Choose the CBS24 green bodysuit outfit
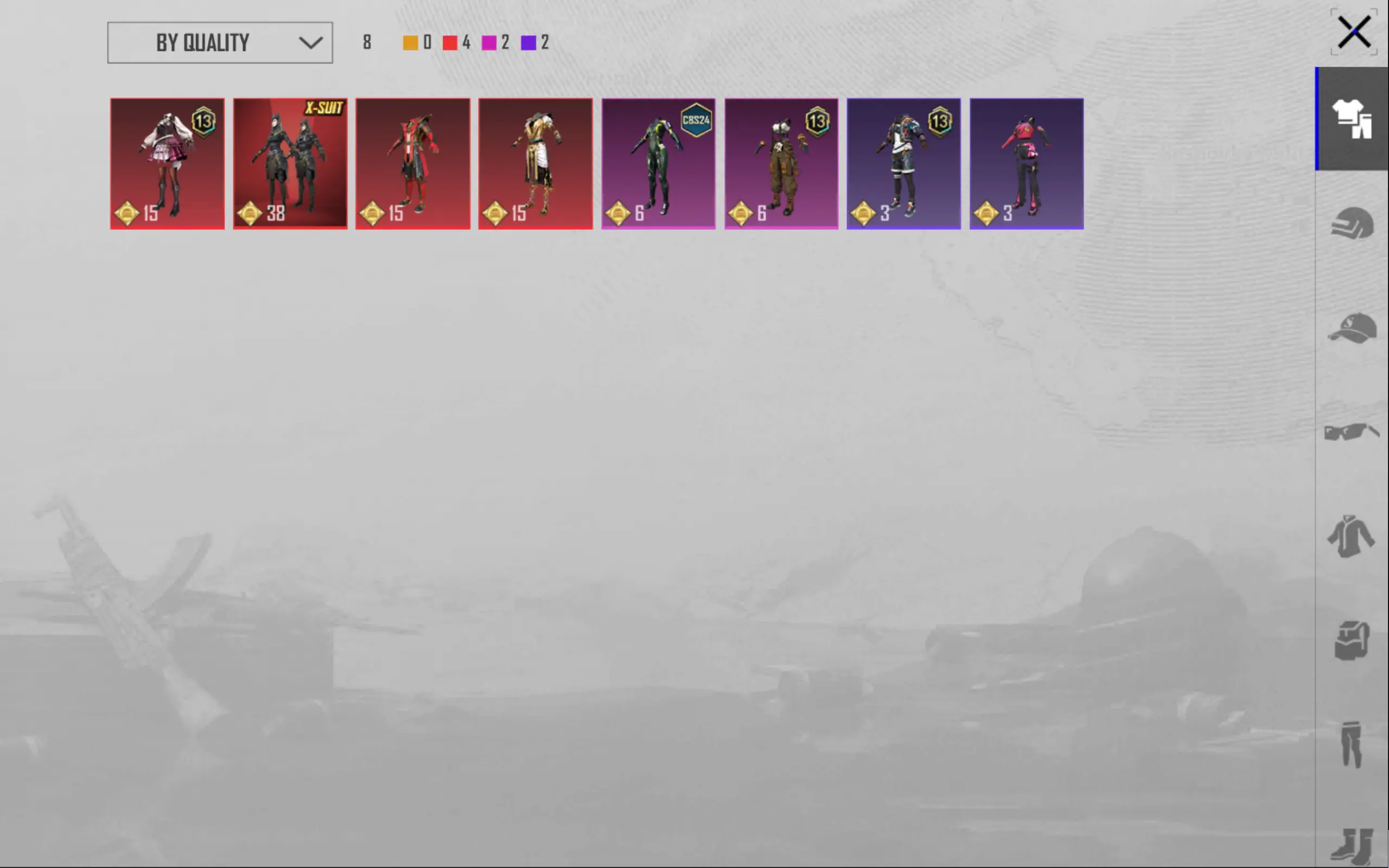Image resolution: width=1389 pixels, height=868 pixels. coord(658,164)
